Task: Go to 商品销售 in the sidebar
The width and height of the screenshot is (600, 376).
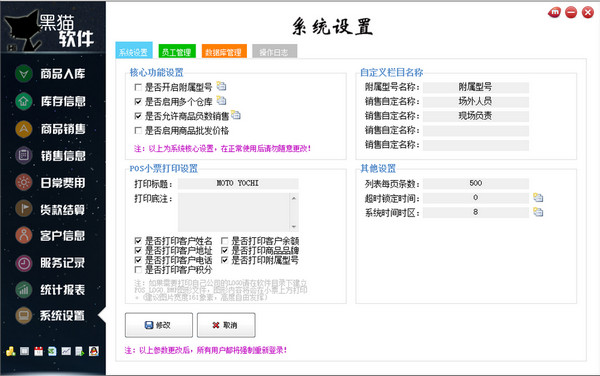Action: coord(51,129)
